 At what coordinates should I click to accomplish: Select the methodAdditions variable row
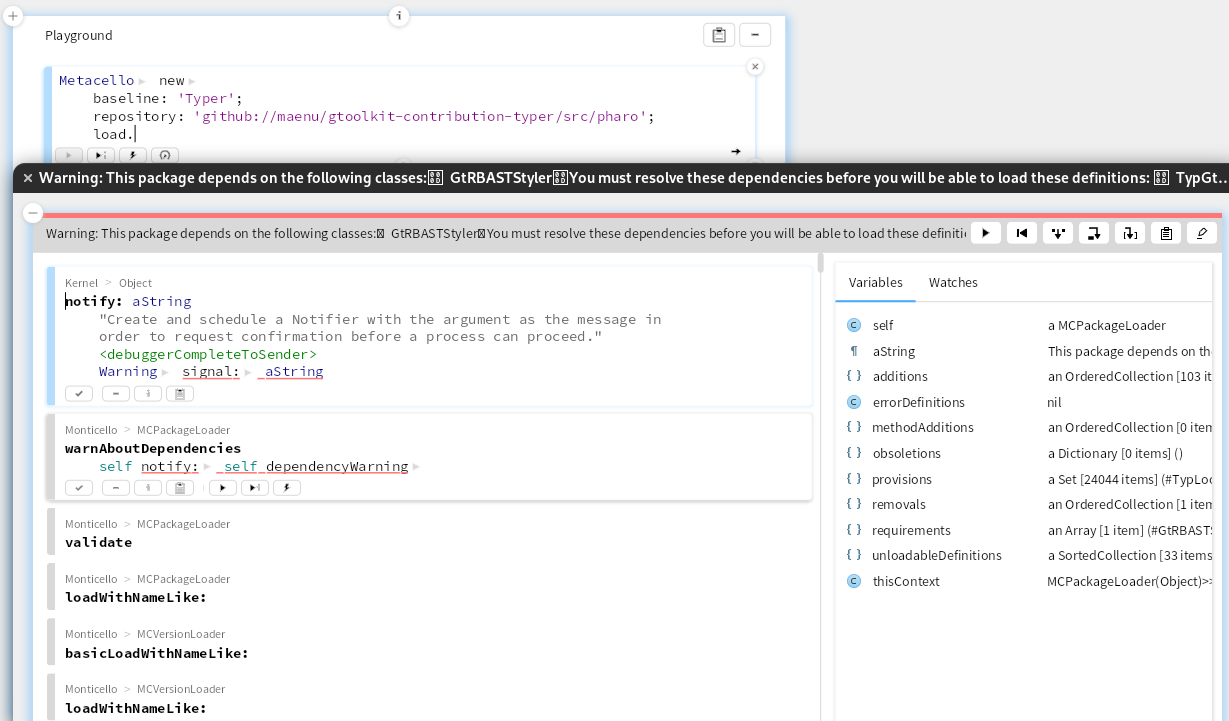click(x=1024, y=427)
